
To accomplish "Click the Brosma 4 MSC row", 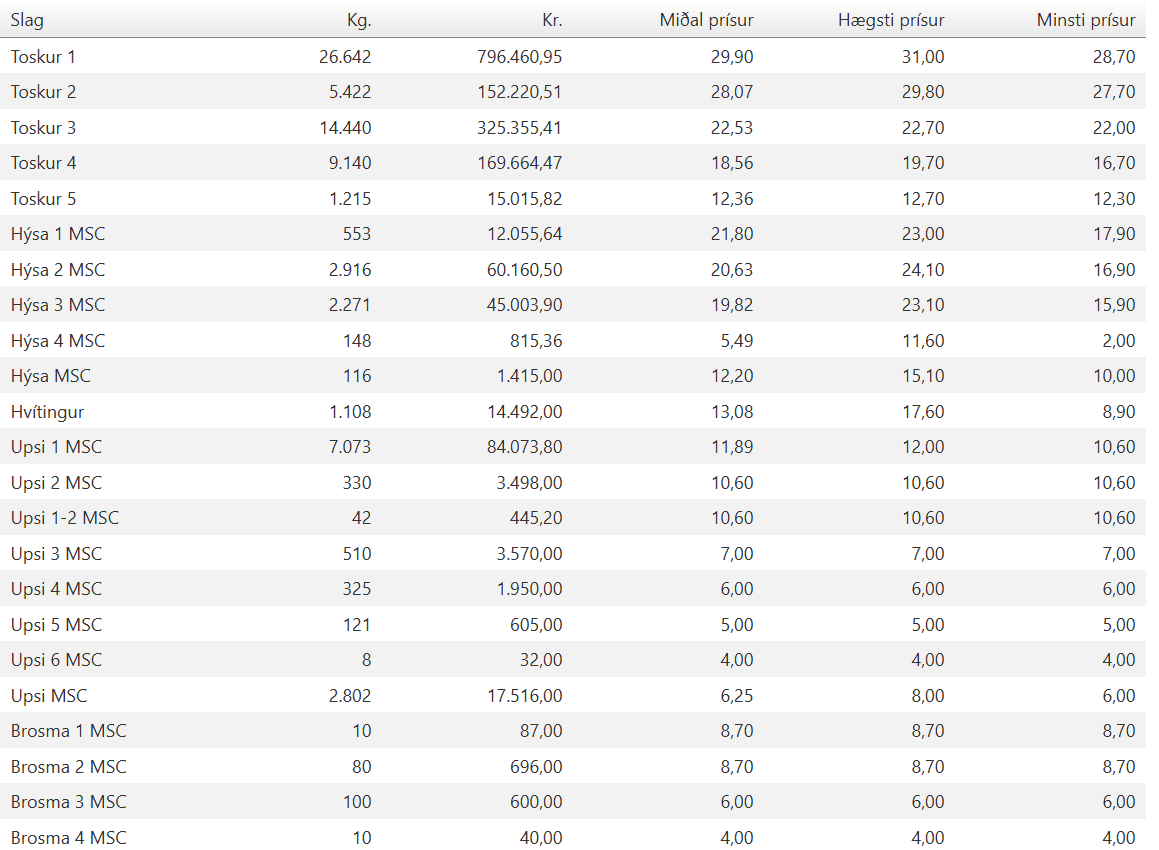I will pos(573,837).
